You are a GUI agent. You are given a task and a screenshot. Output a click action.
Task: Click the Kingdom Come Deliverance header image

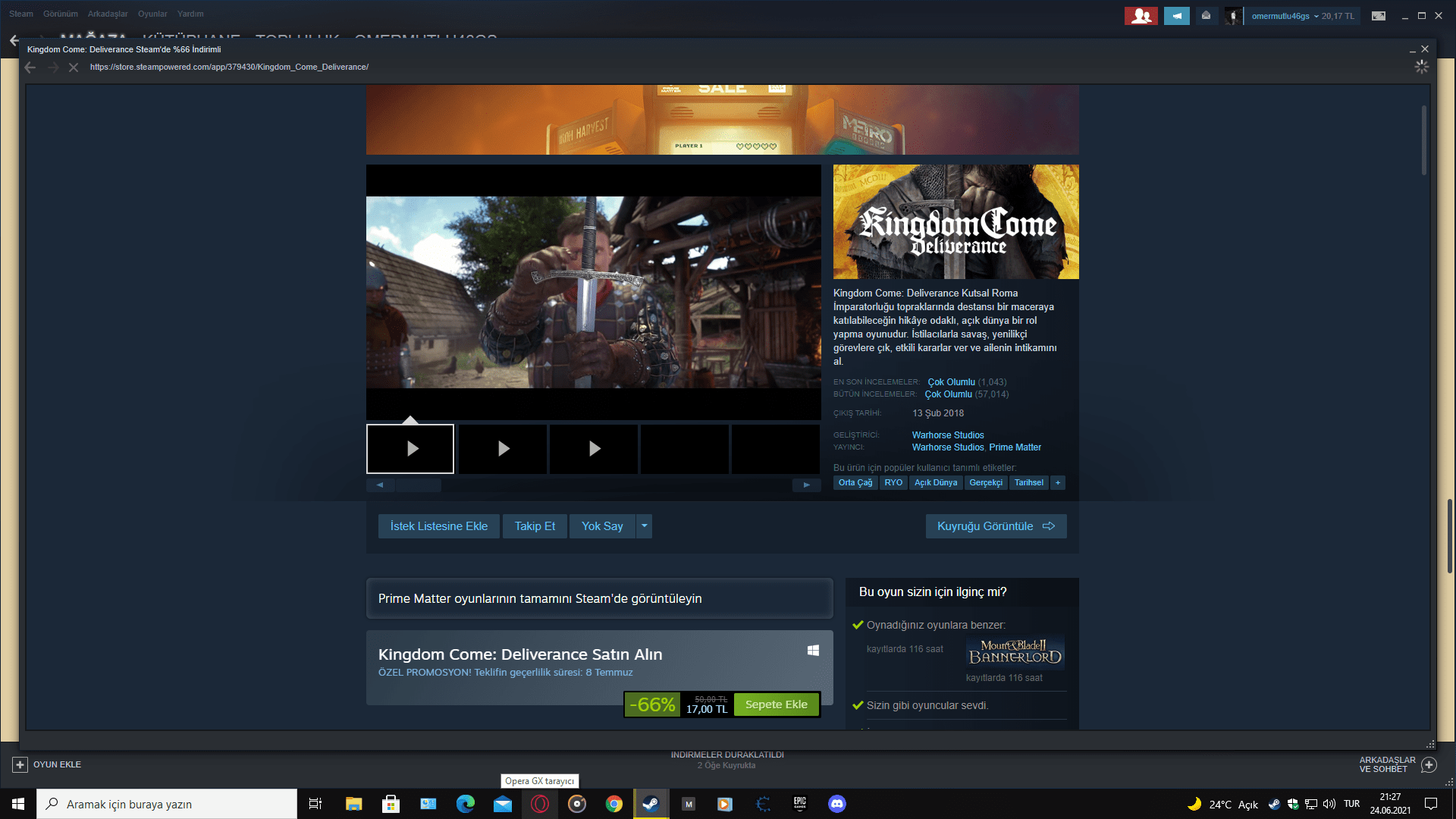pyautogui.click(x=956, y=222)
